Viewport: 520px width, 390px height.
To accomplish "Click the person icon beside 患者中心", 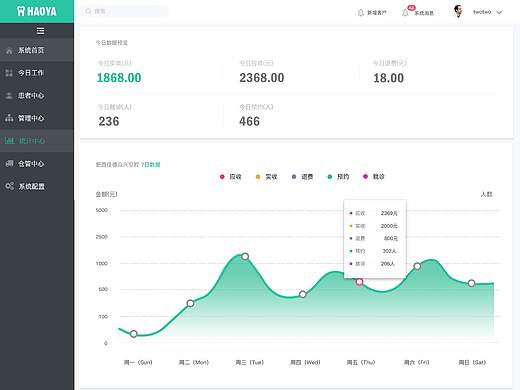I will pyautogui.click(x=9, y=96).
